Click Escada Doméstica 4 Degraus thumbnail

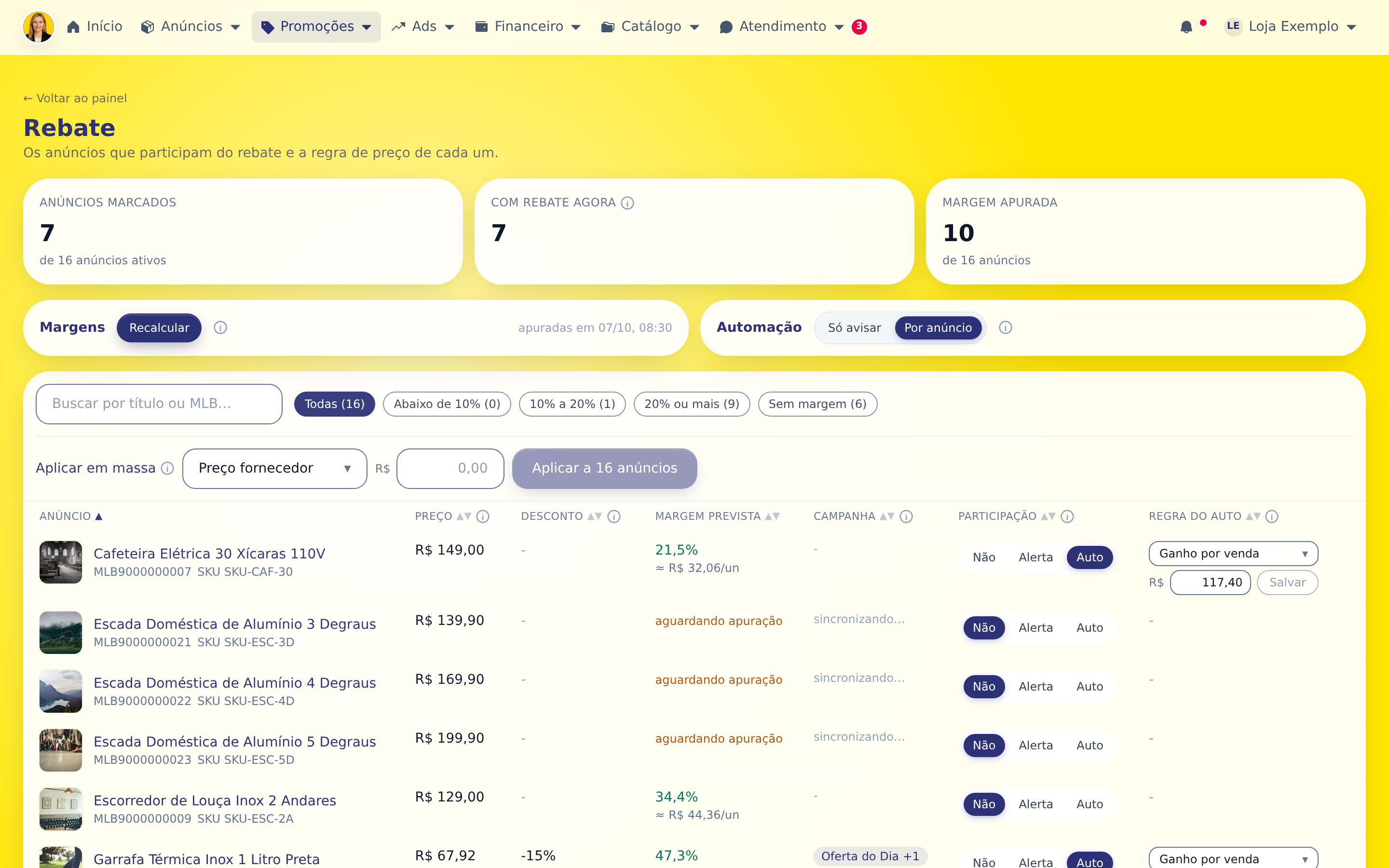click(x=61, y=691)
